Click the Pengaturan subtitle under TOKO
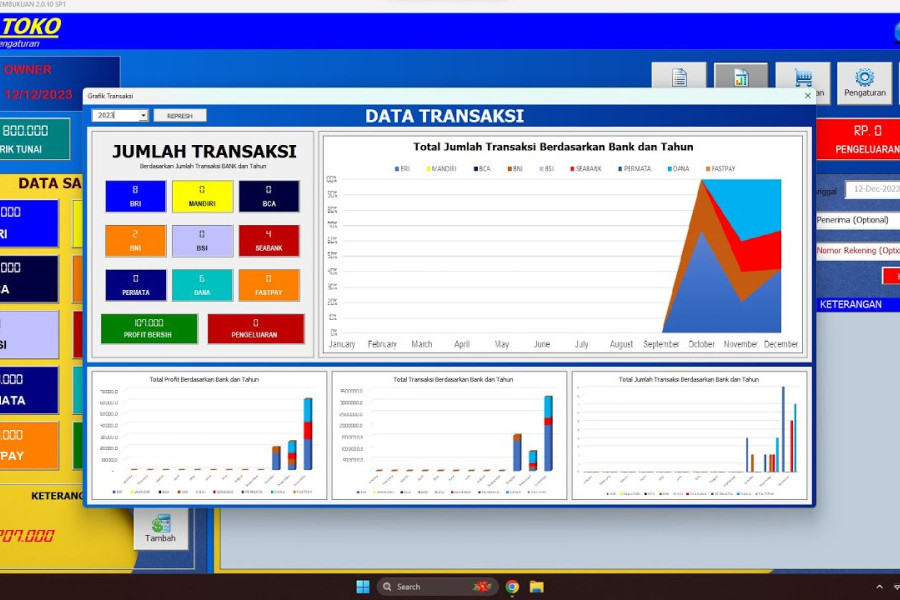The image size is (900, 600). point(20,44)
